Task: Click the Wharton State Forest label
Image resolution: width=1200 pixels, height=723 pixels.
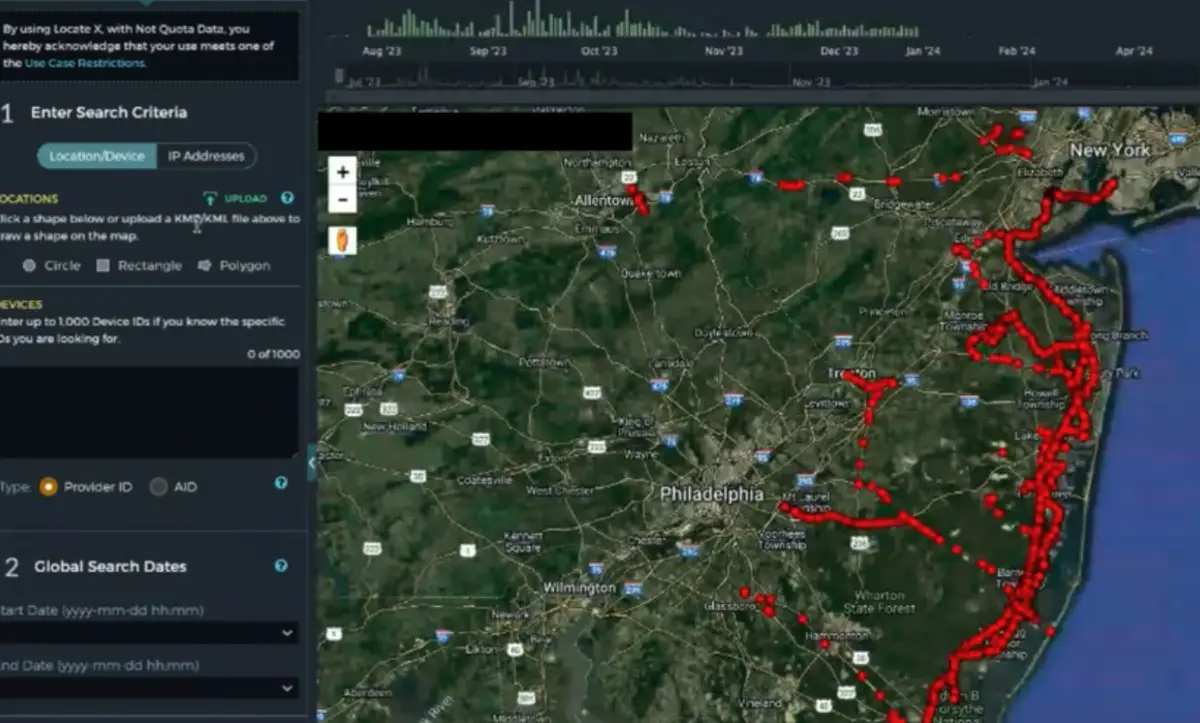Action: [878, 600]
